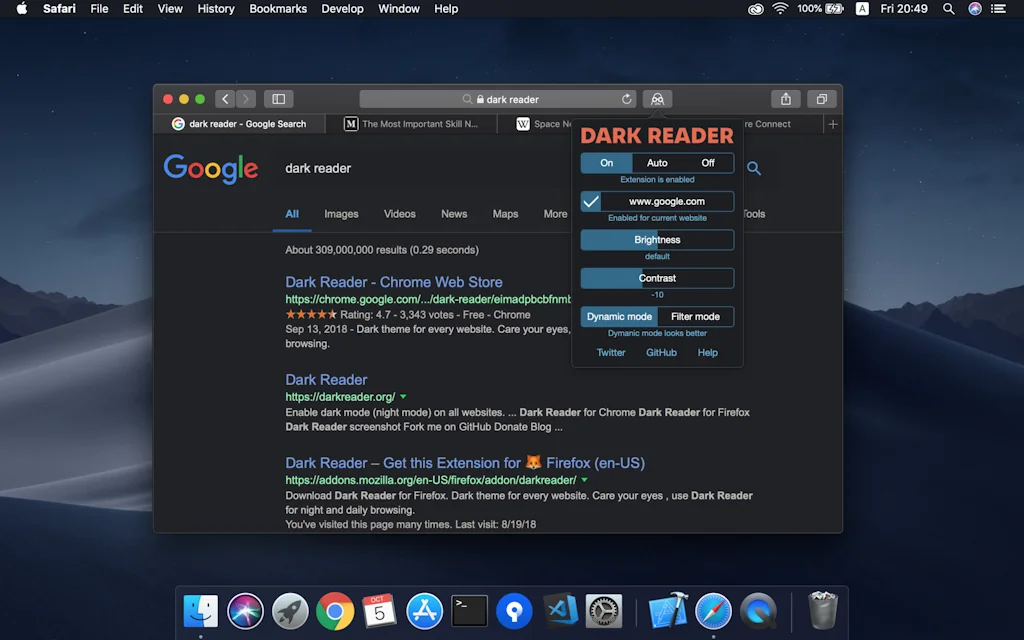Open Visual Studio Code from the Dock
Viewport: 1024px width, 640px height.
[559, 611]
